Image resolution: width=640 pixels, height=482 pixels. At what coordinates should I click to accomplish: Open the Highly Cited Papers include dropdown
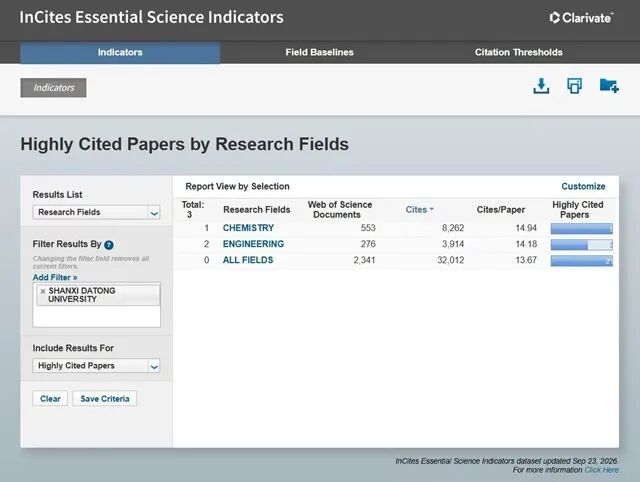pyautogui.click(x=96, y=366)
